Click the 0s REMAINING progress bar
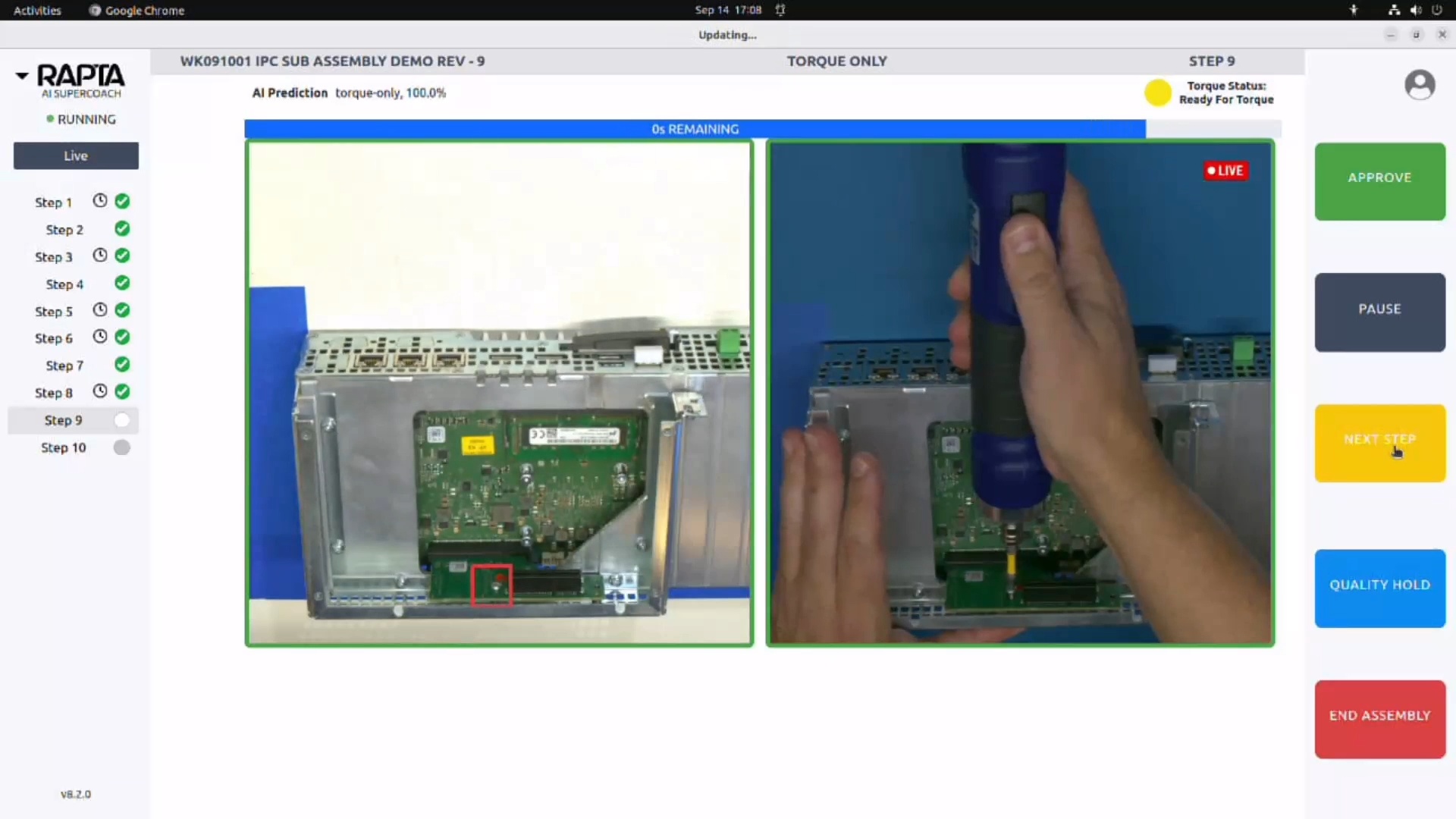This screenshot has width=1456, height=819. pos(695,129)
